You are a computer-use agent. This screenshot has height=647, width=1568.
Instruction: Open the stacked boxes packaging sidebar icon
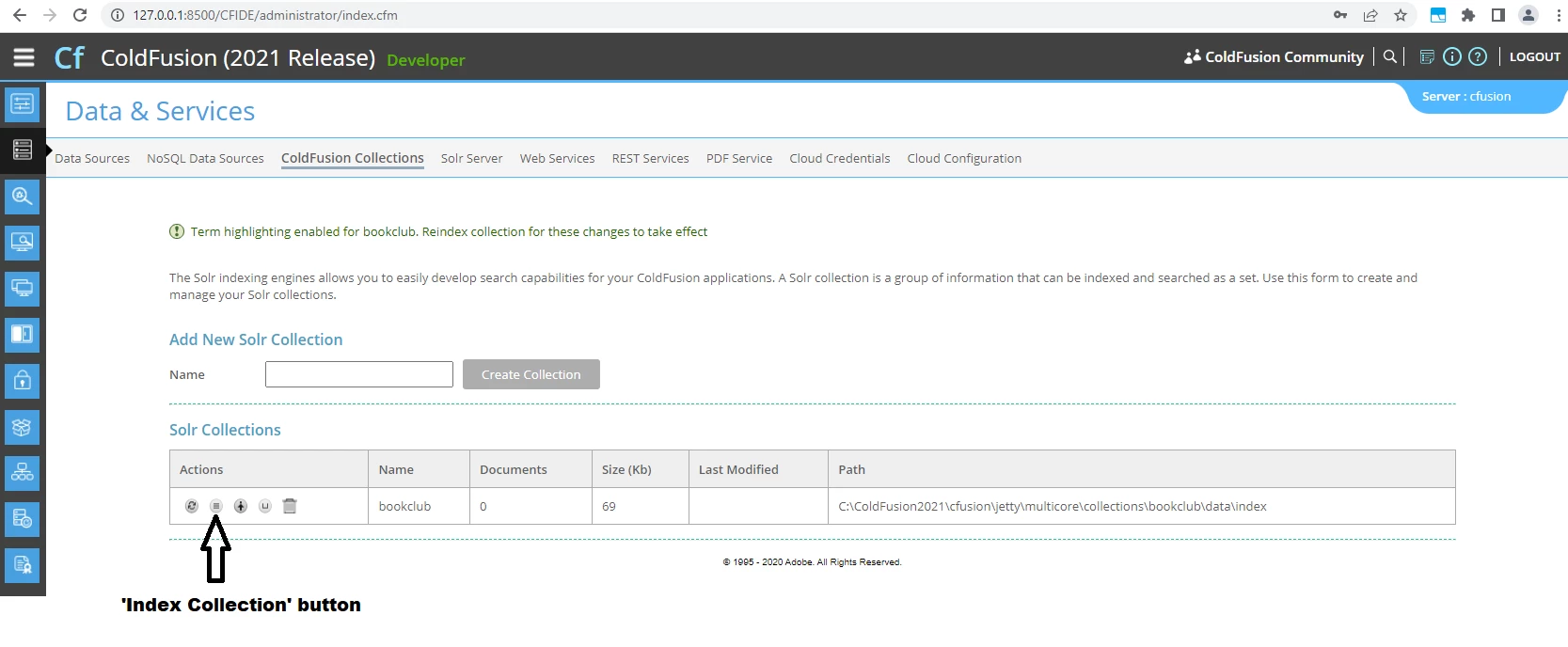point(23,426)
